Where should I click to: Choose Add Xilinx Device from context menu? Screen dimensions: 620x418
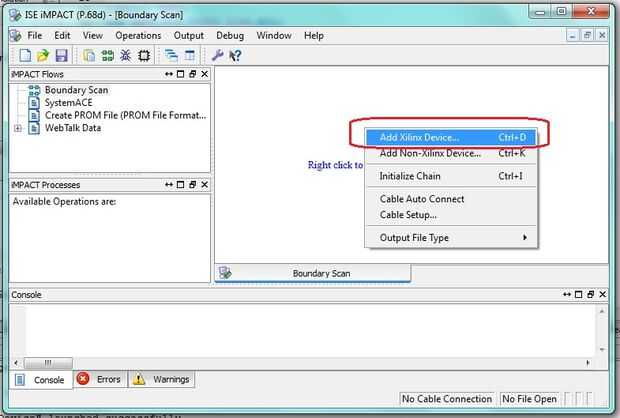[x=451, y=138]
